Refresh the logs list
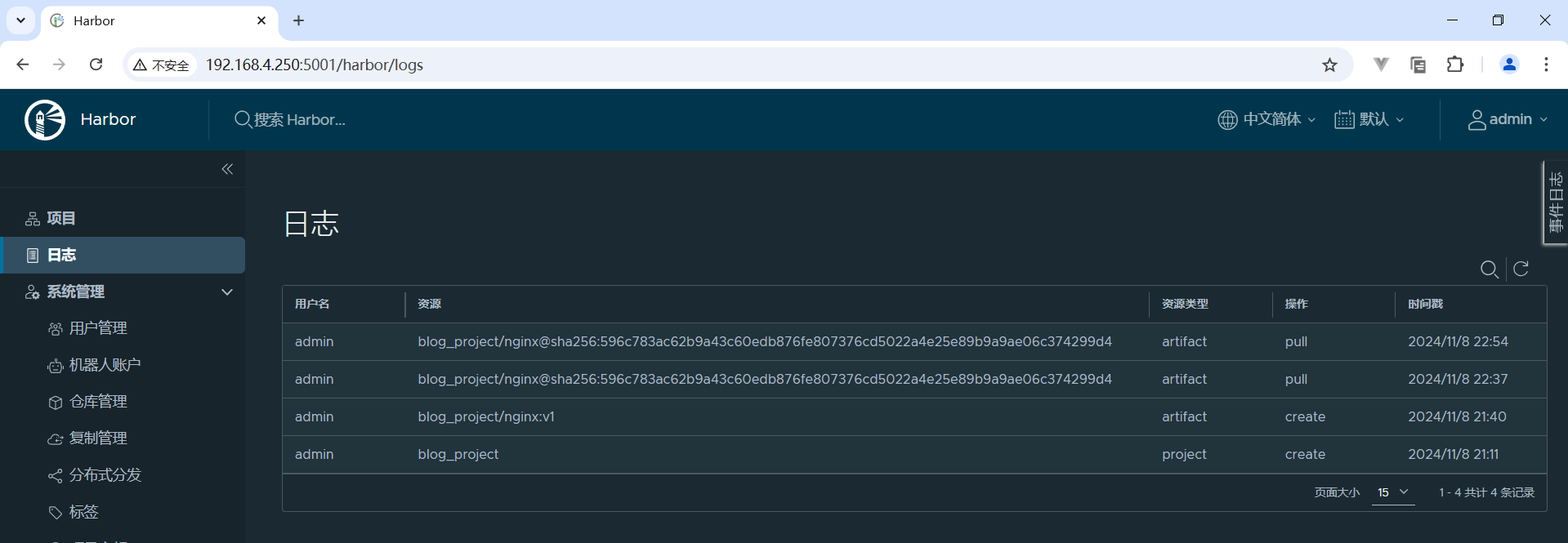This screenshot has height=543, width=1568. tap(1521, 269)
